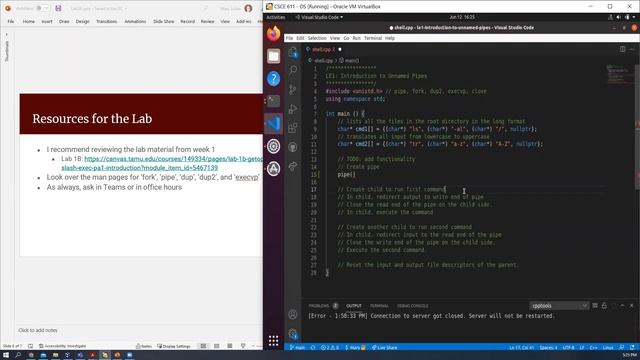Open Visual Studio Code app menu in top bar
The image size is (640, 360).
click(x=319, y=17)
